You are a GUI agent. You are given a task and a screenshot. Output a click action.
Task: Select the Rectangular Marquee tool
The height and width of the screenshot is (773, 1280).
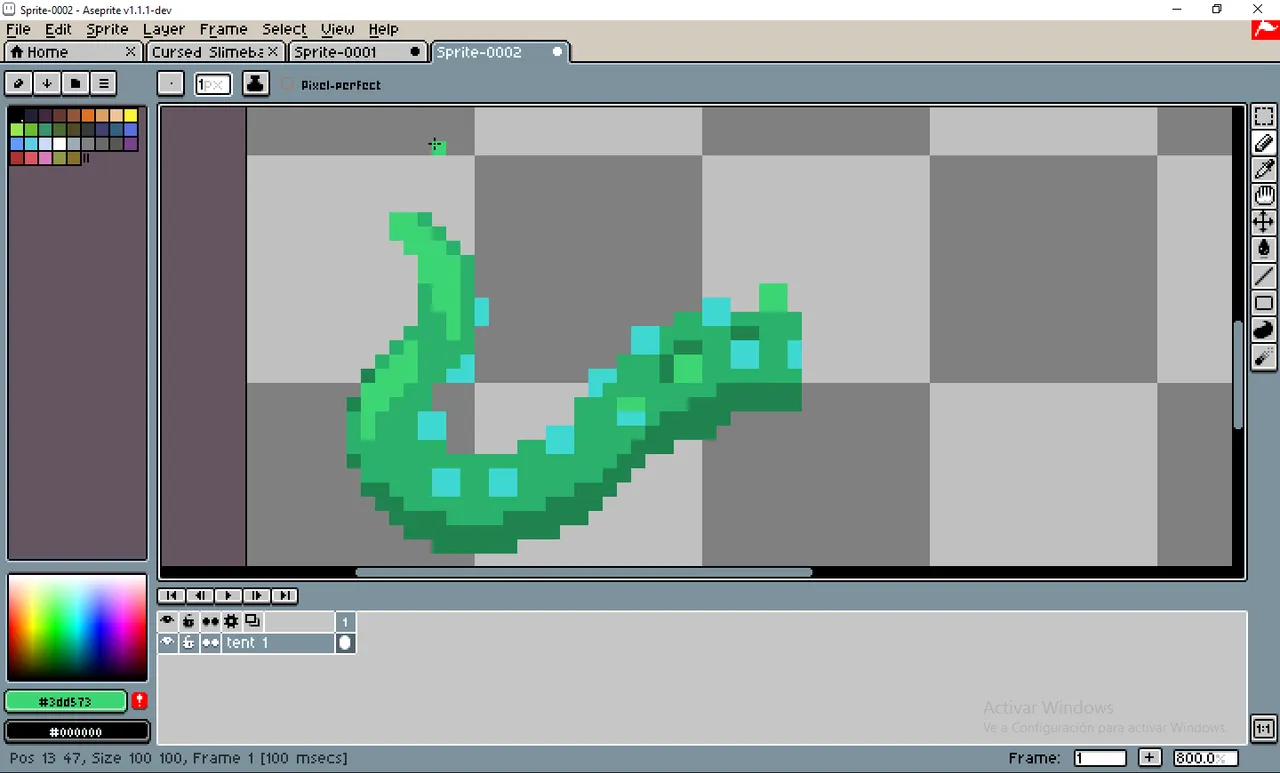(x=1264, y=117)
